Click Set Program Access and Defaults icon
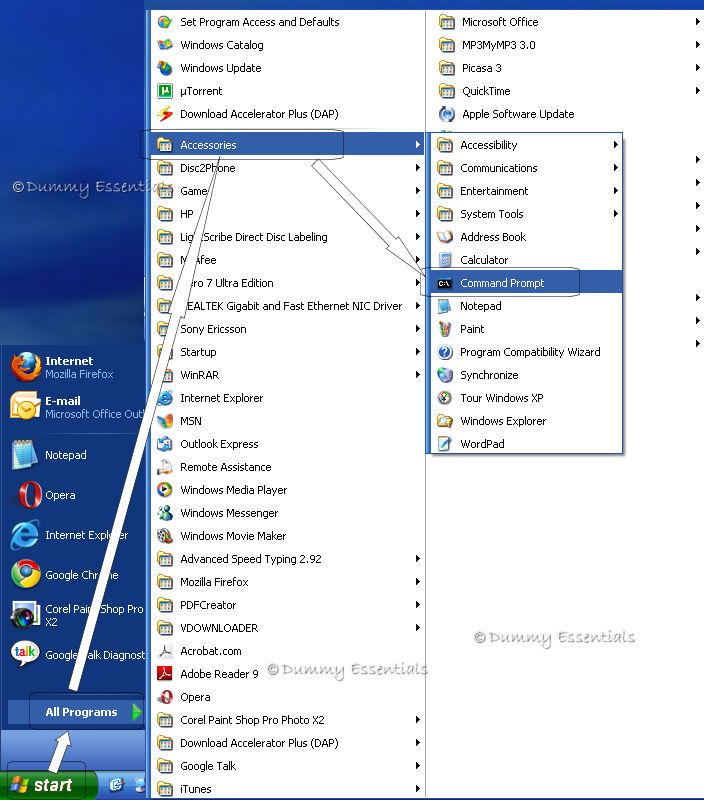Screen dimensions: 704x800 [x=165, y=22]
